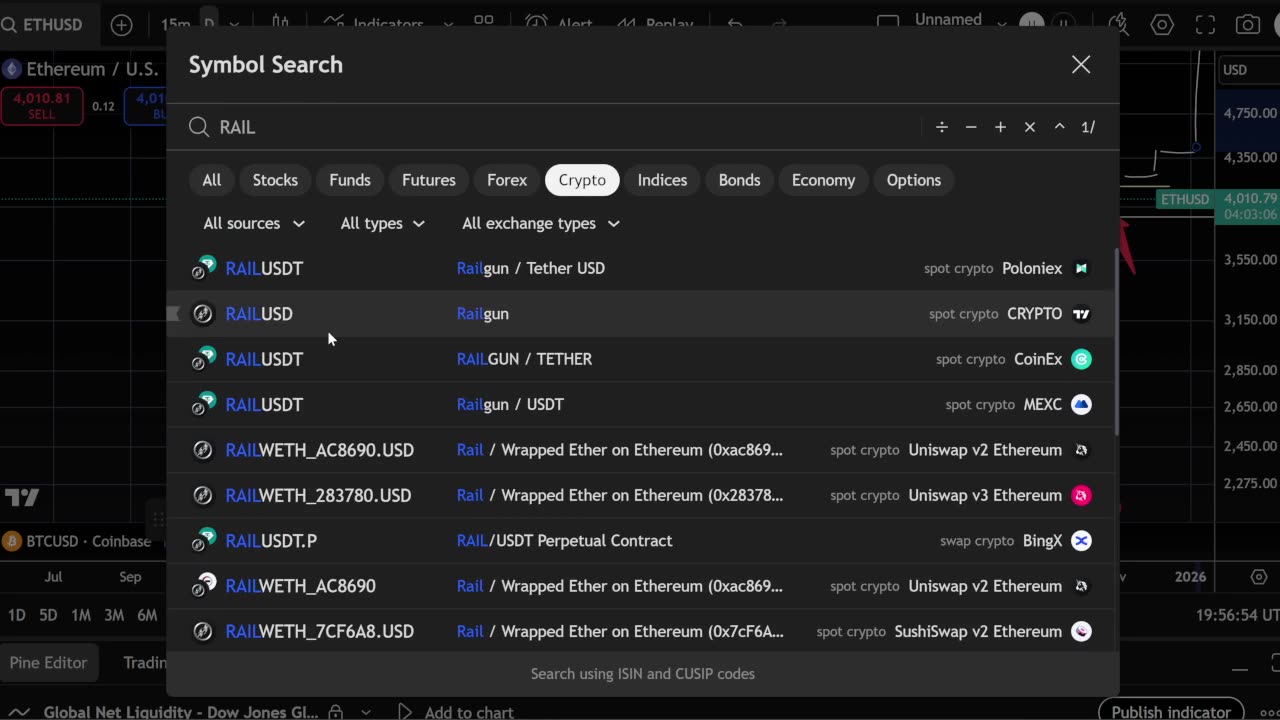Close the Symbol Search dialog

1081,65
